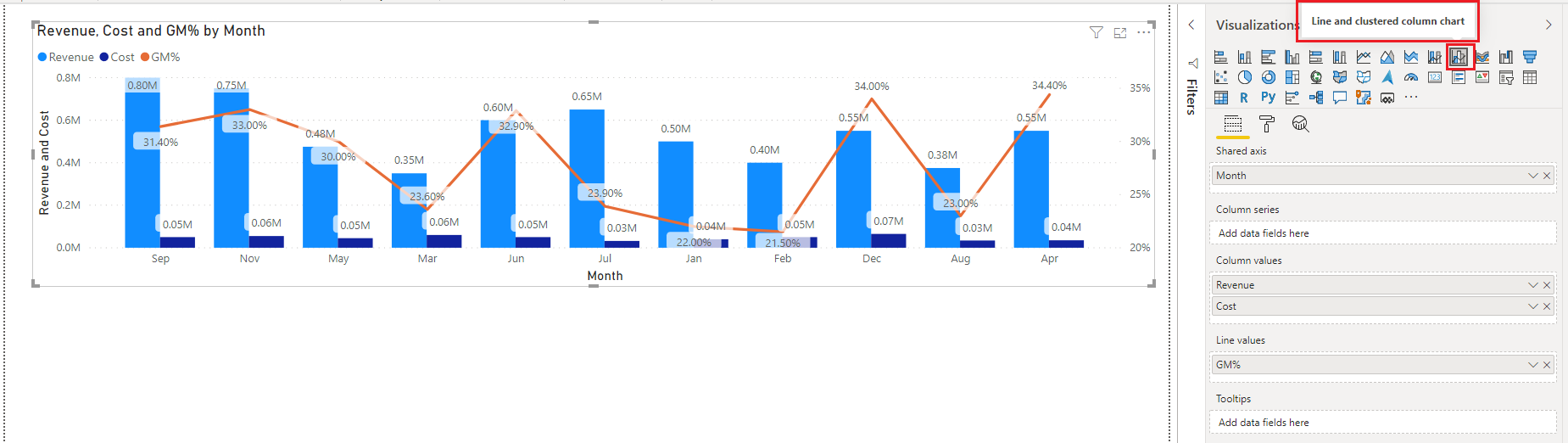The height and width of the screenshot is (443, 1568).
Task: Select the Clustered column chart visual
Action: pos(1292,57)
